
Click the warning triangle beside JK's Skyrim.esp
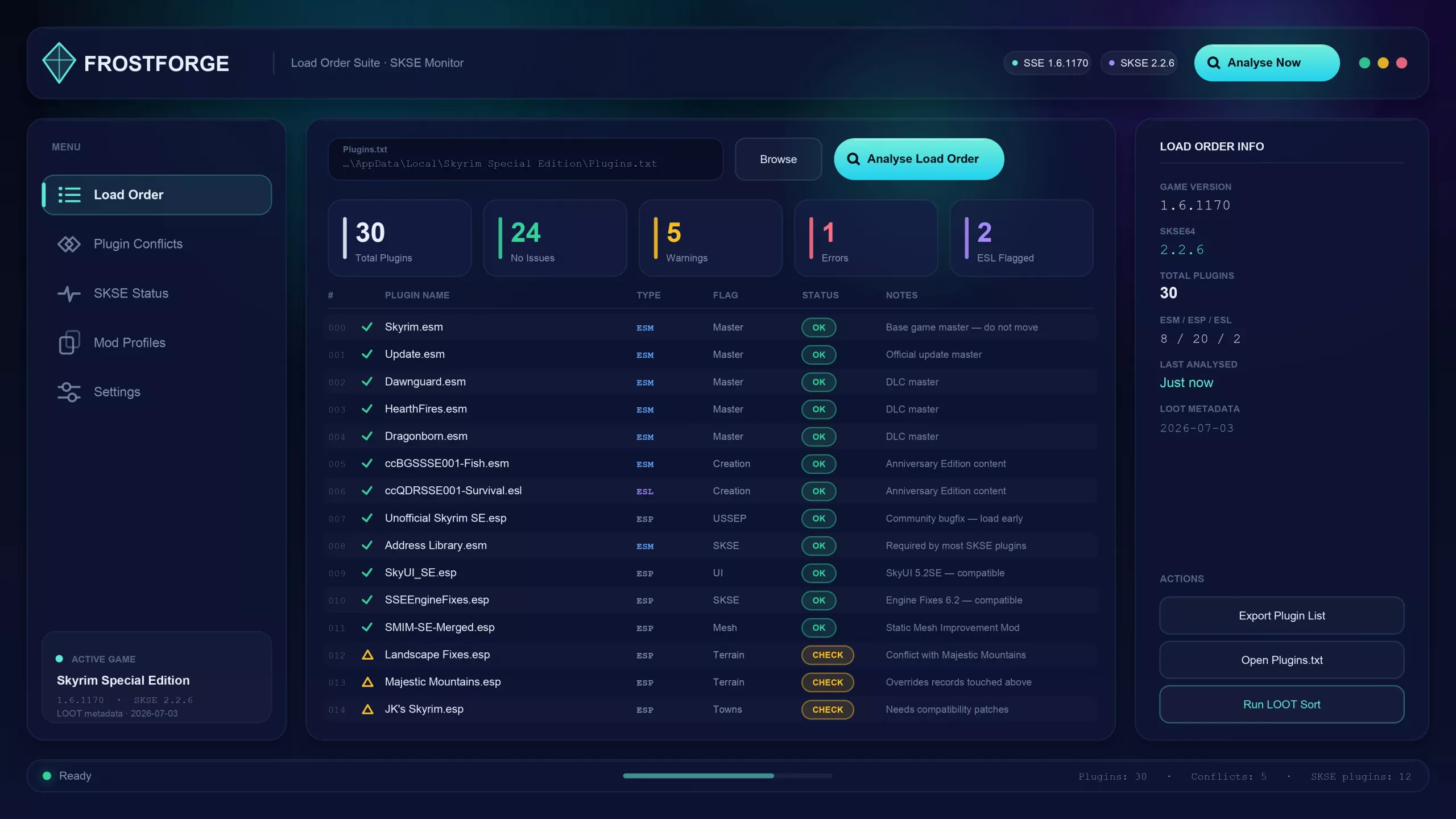coord(367,709)
